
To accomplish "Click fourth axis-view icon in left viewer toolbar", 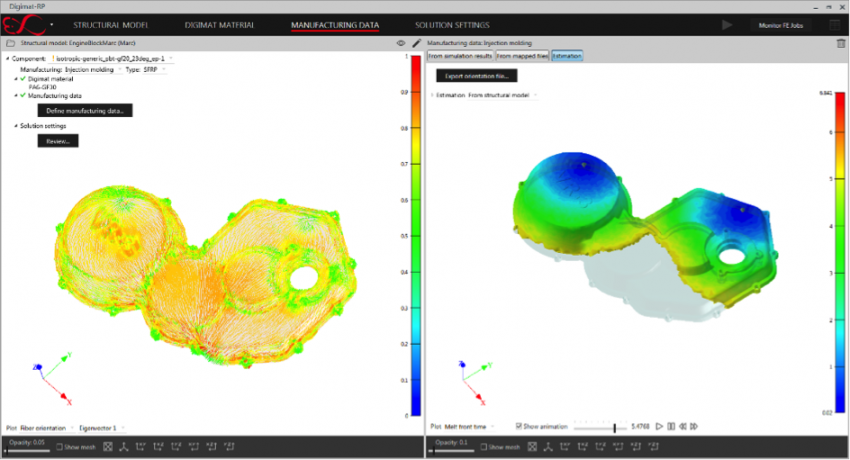I will tap(194, 446).
